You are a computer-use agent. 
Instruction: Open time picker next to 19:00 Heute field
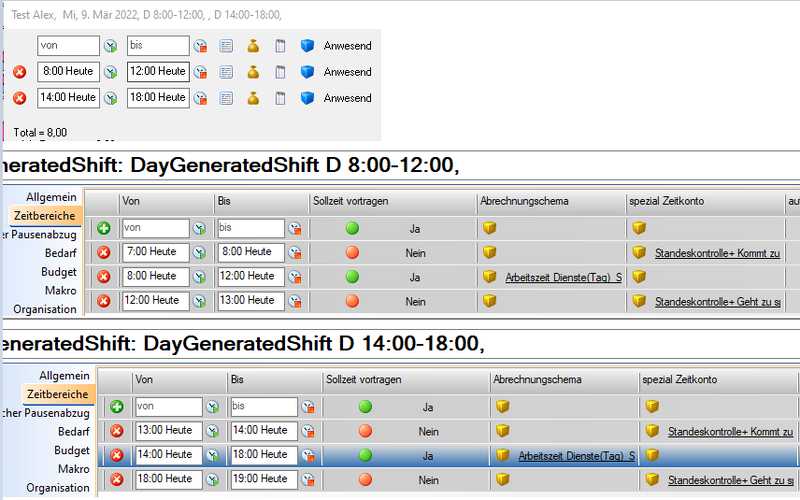click(x=308, y=480)
